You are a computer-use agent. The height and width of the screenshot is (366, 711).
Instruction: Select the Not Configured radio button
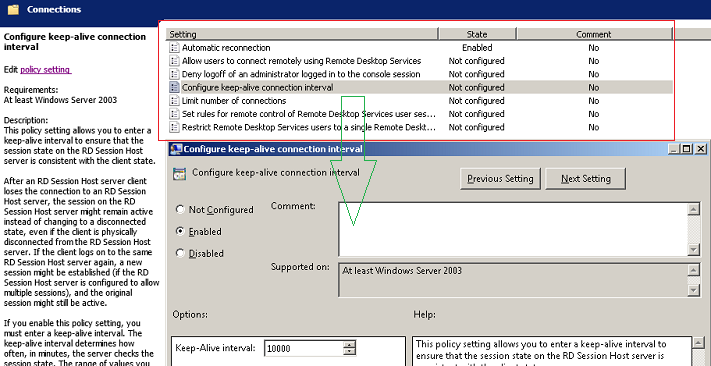click(x=180, y=210)
